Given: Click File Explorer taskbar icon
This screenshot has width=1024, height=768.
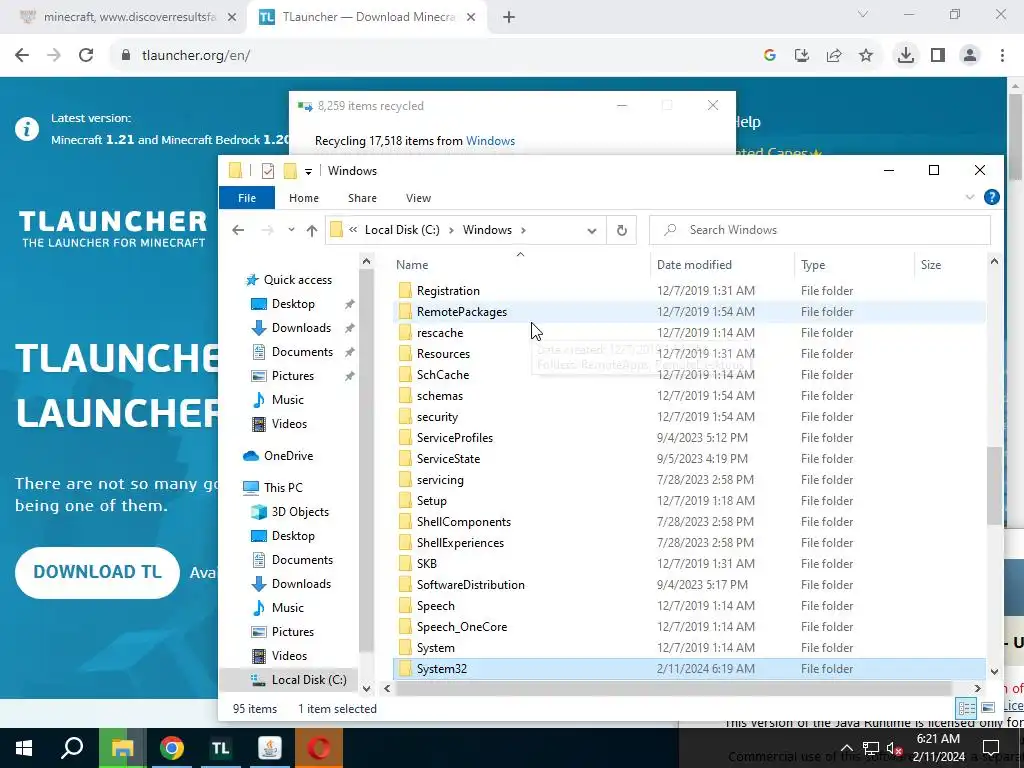Looking at the screenshot, I should (122, 748).
